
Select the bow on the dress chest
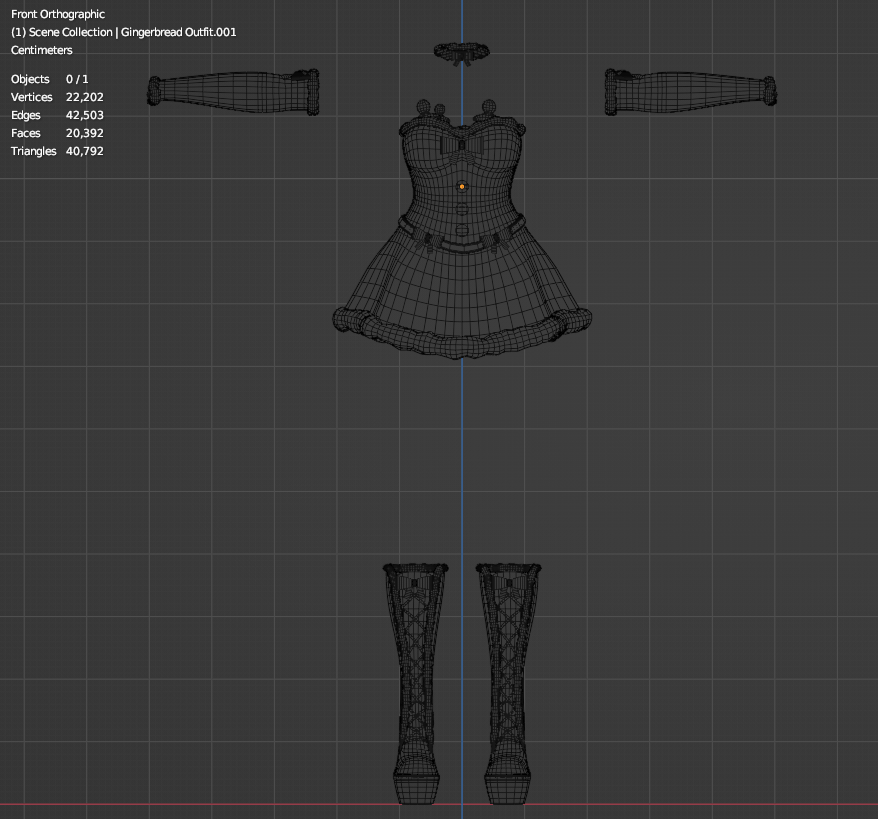[461, 147]
